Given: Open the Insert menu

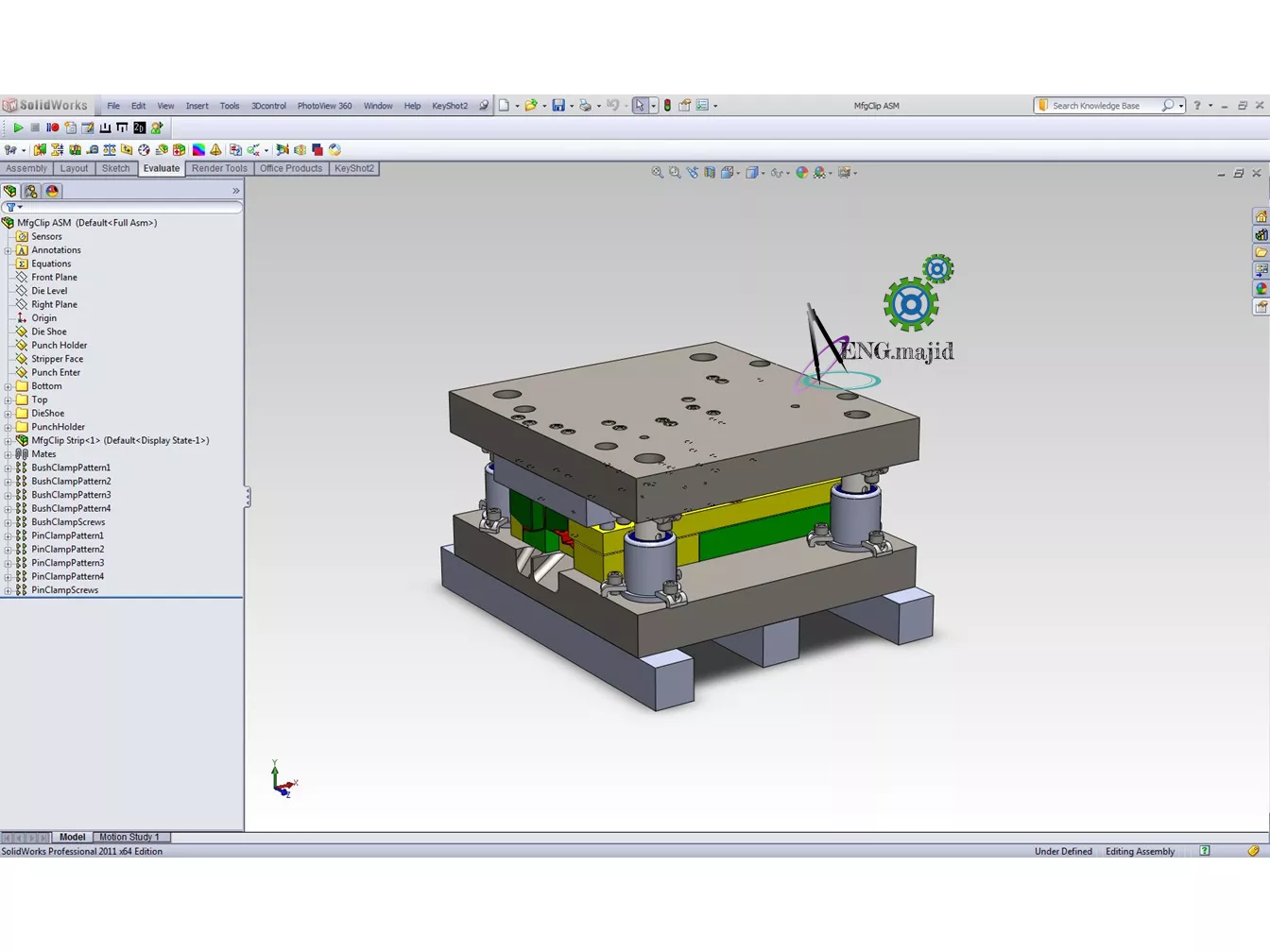Looking at the screenshot, I should [x=197, y=106].
